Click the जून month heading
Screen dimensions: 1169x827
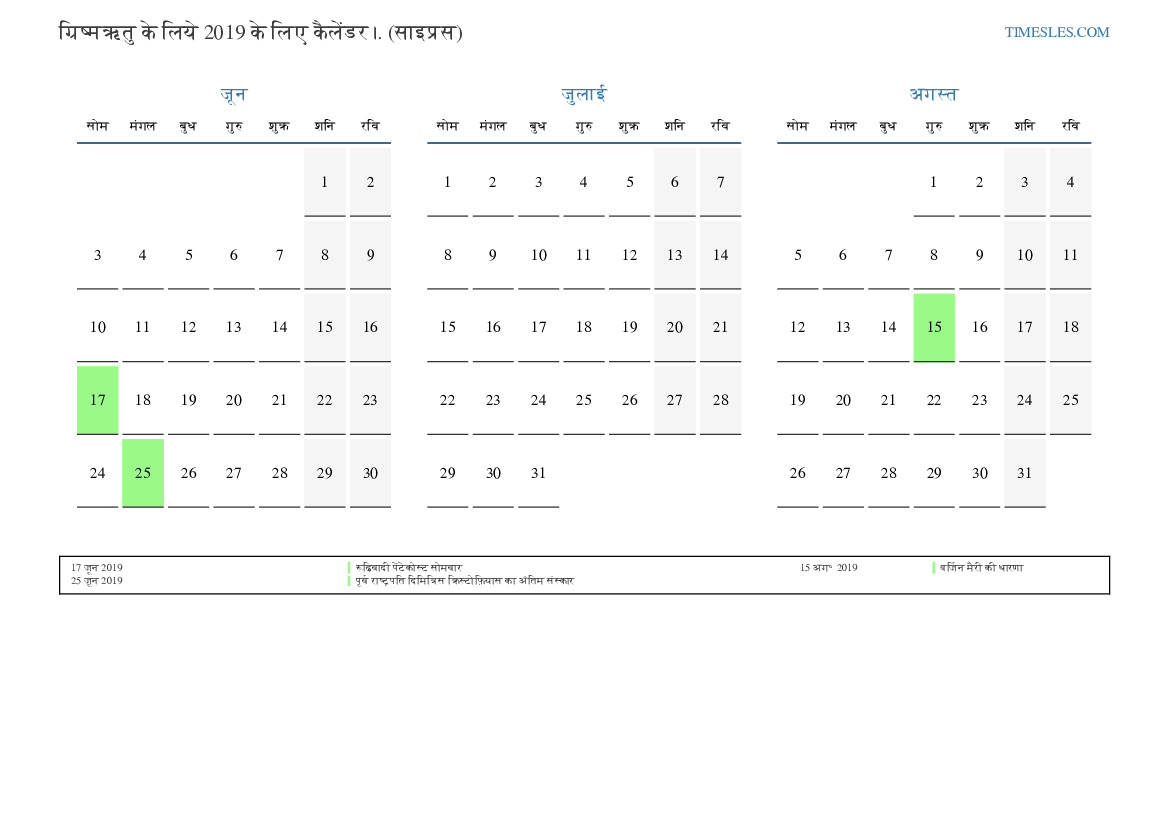tap(233, 95)
